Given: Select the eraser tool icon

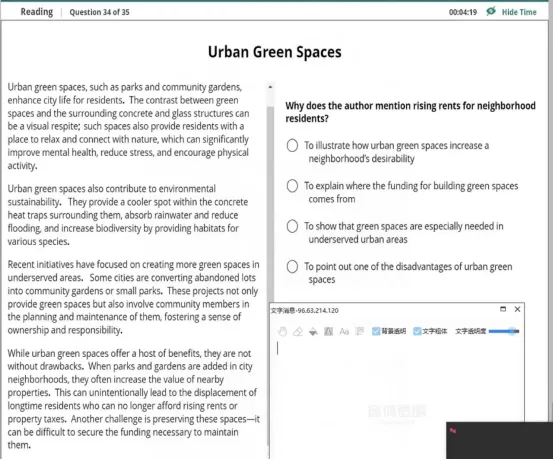Looking at the screenshot, I should 298,331.
